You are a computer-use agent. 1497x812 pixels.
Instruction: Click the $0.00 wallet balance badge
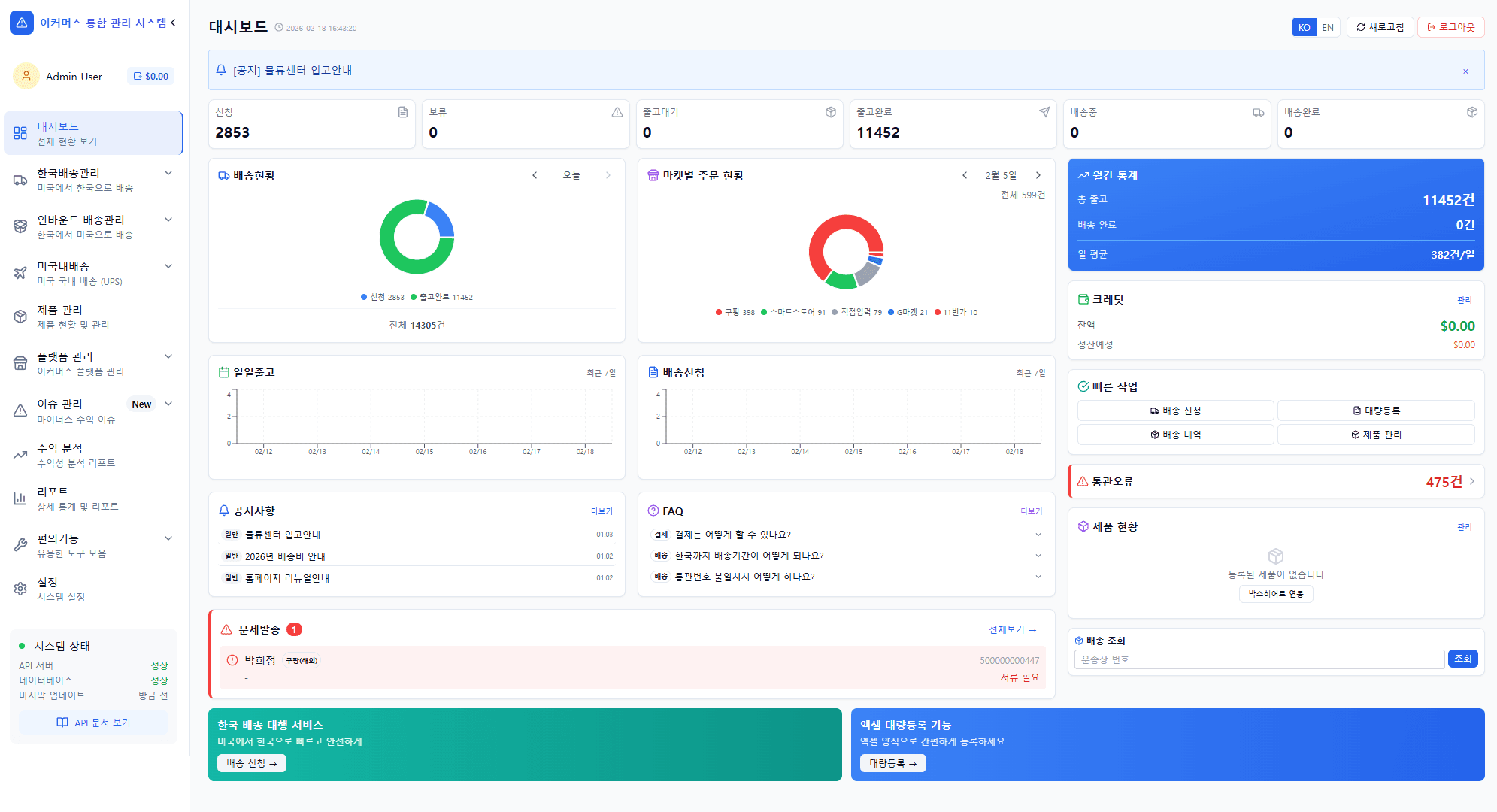click(x=151, y=76)
